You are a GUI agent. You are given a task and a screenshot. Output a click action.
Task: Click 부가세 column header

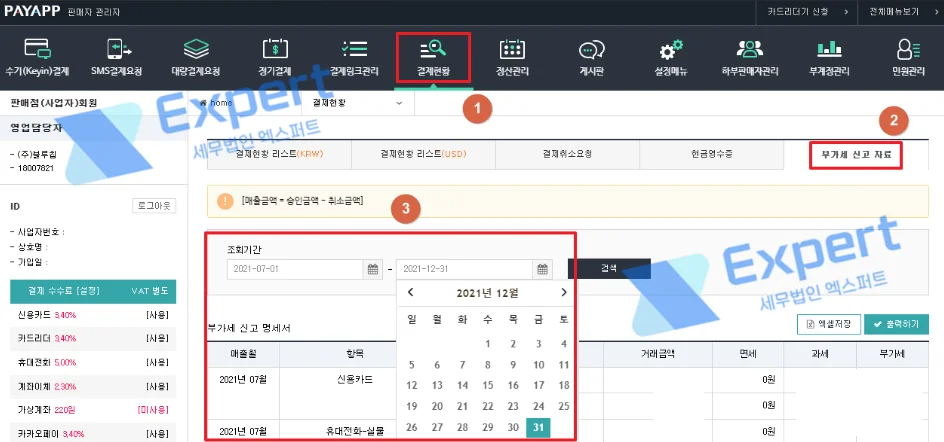click(x=893, y=354)
